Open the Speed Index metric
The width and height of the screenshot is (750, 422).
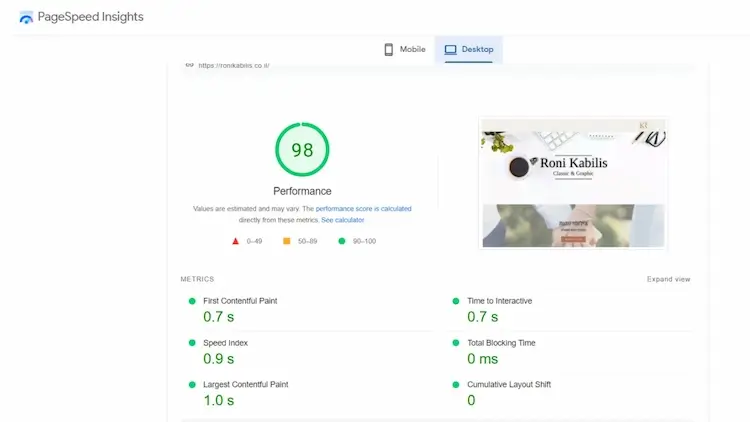(x=225, y=343)
